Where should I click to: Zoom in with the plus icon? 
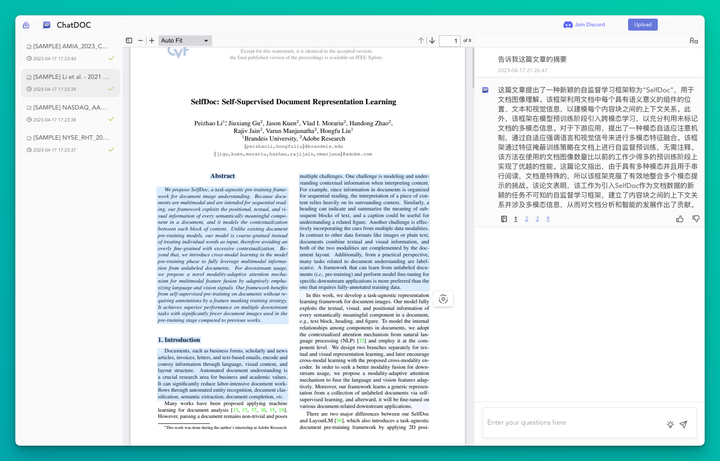pyautogui.click(x=152, y=40)
